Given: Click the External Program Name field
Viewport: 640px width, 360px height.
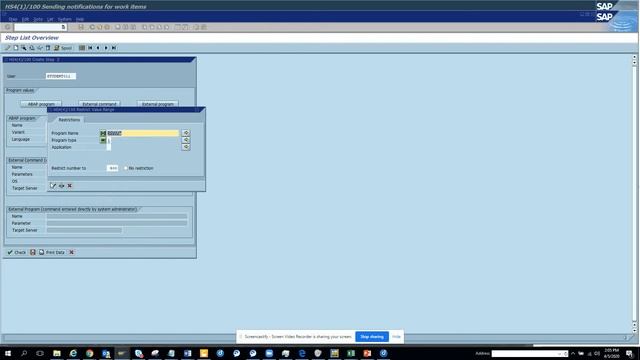Looking at the screenshot, I should (x=117, y=216).
